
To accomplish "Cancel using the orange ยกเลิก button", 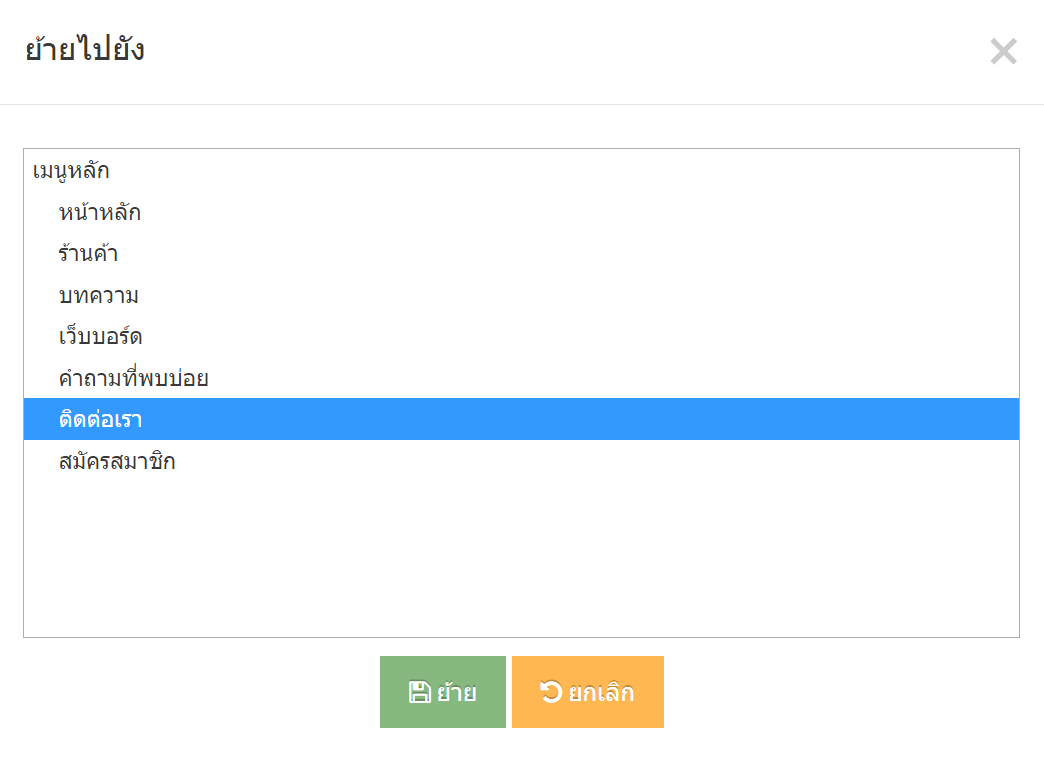I will (x=588, y=692).
